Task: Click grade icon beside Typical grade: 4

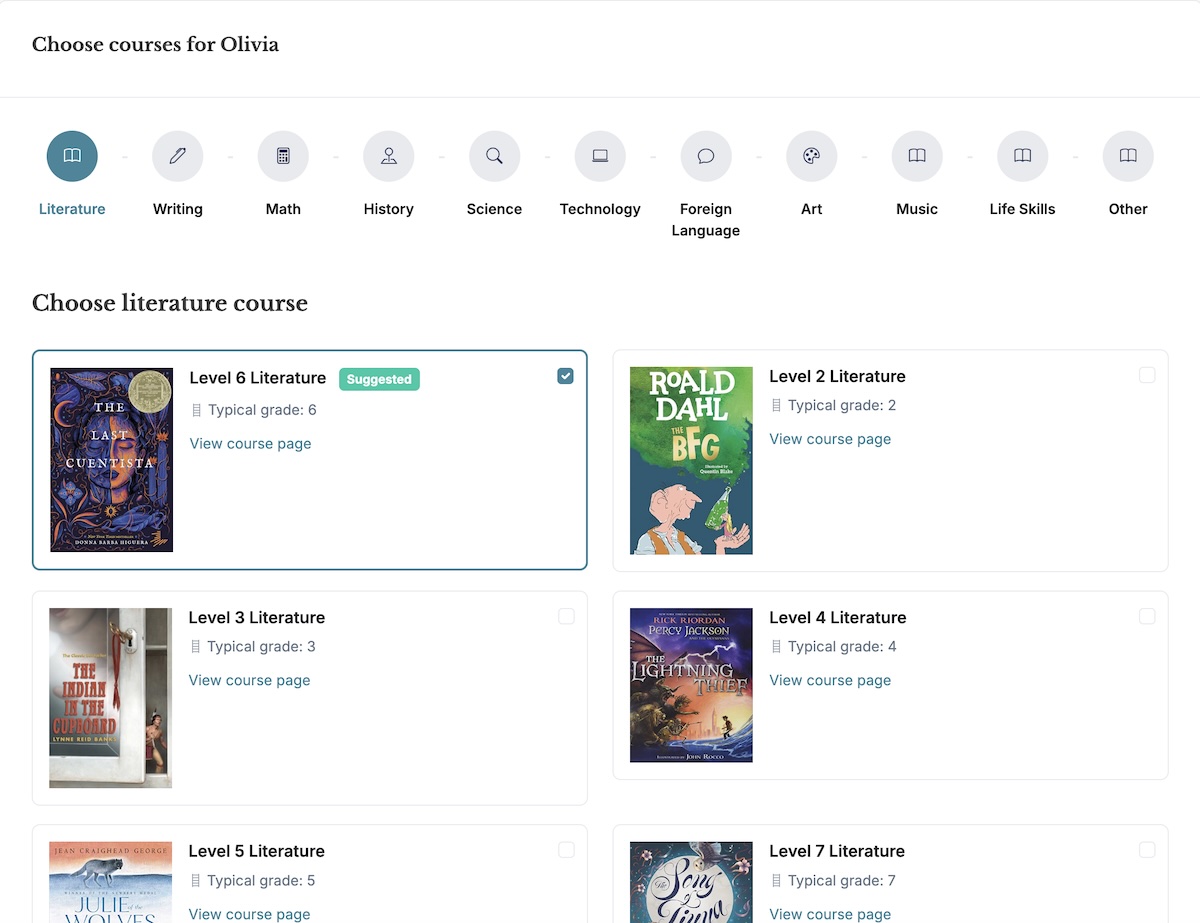Action: 776,647
